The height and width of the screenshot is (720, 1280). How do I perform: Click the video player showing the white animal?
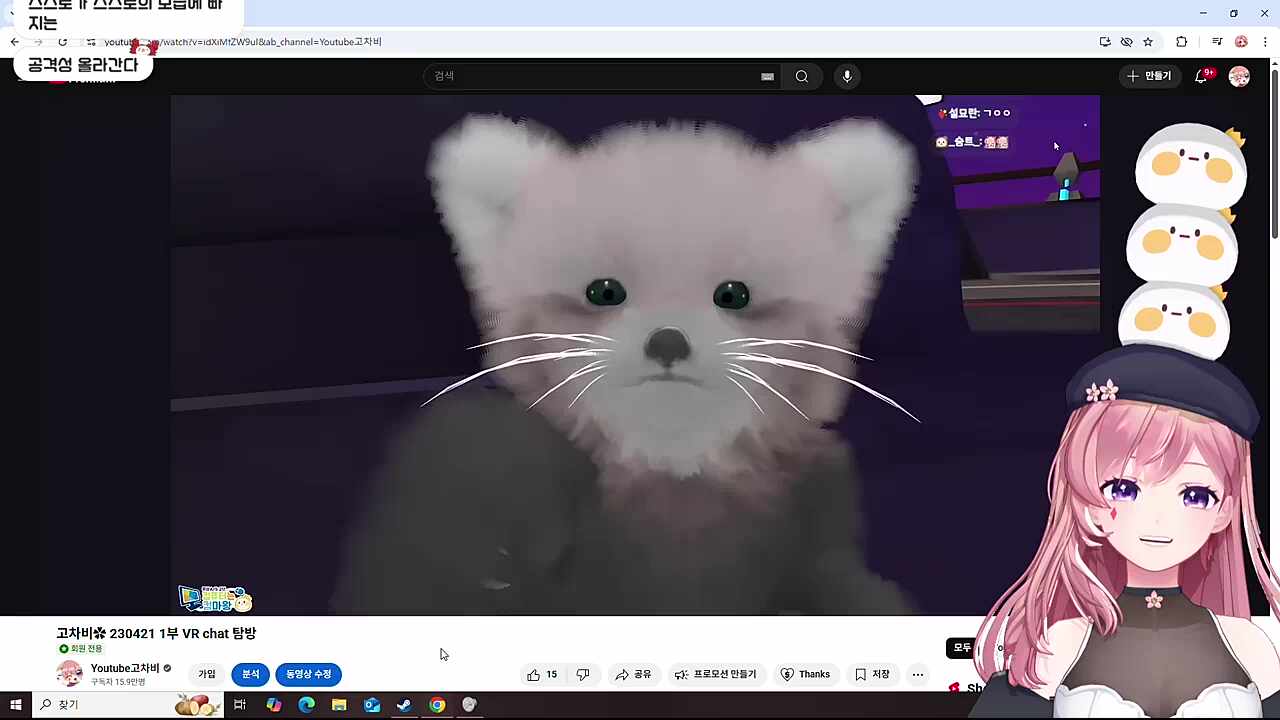coord(635,355)
